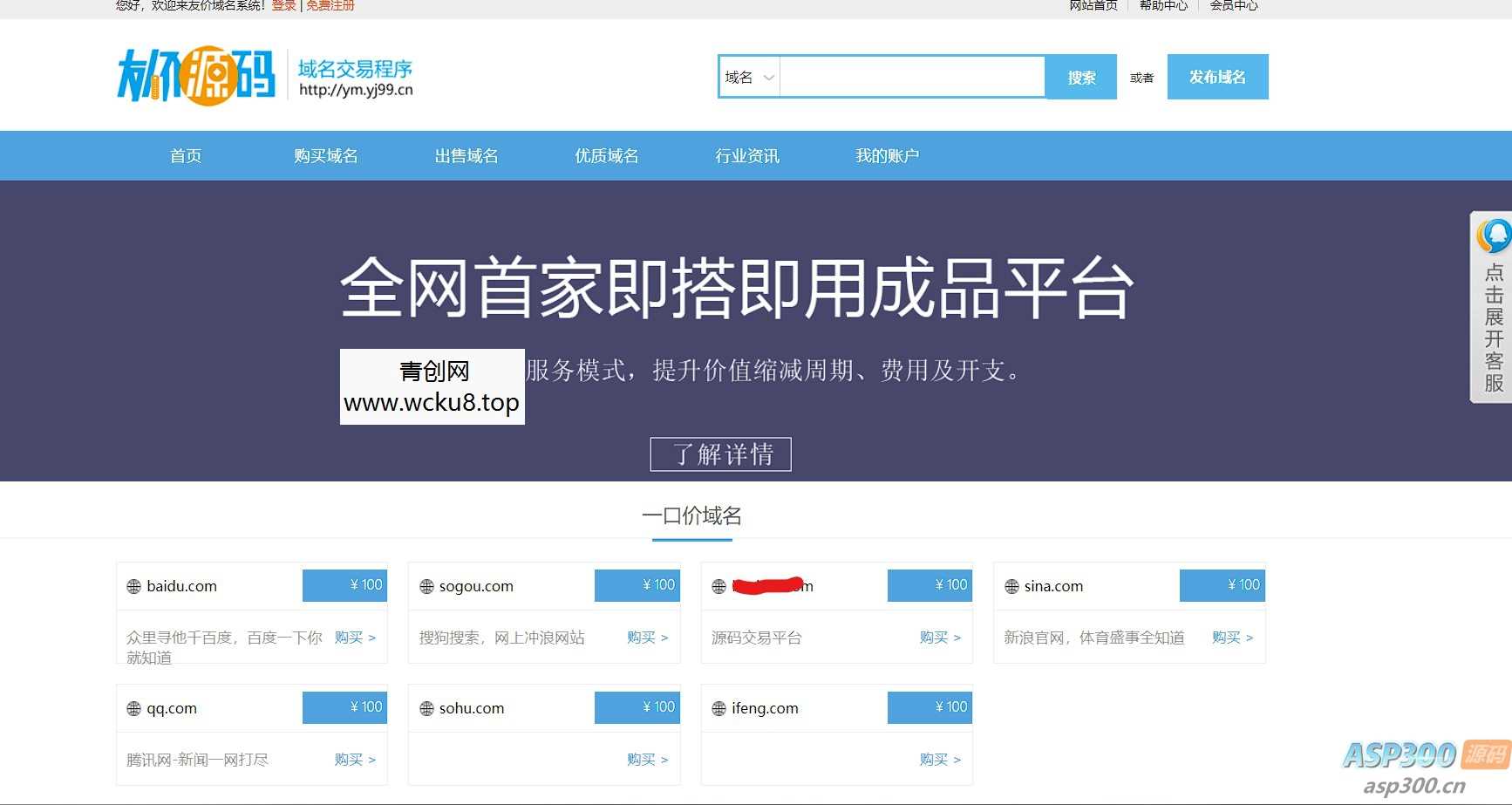Screen dimensions: 1512x805
Task: Select the globe icon beside sohu.com
Action: pos(426,707)
